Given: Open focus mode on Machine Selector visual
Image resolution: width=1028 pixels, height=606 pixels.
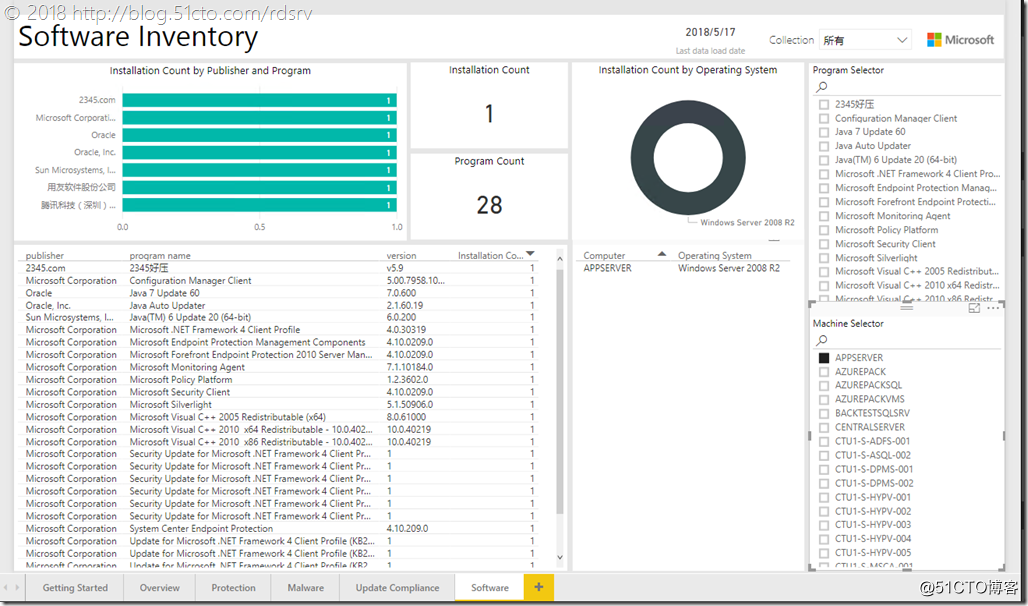Looking at the screenshot, I should click(x=974, y=308).
